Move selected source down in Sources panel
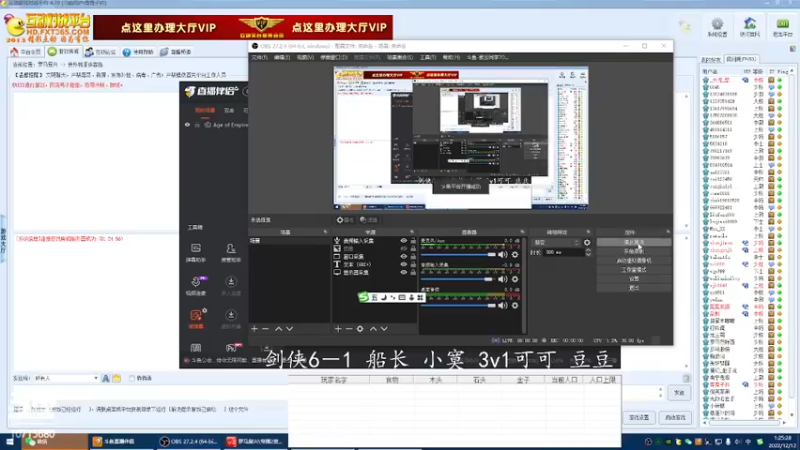This screenshot has width=800, height=450. click(x=384, y=329)
